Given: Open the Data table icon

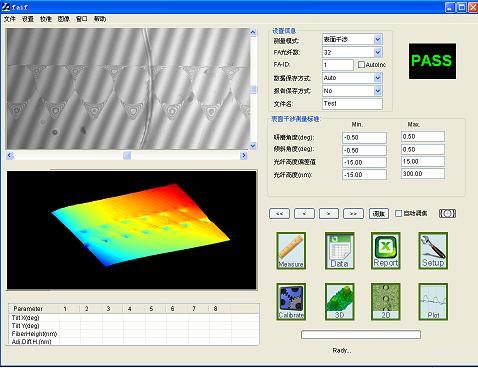Looking at the screenshot, I should 339,251.
